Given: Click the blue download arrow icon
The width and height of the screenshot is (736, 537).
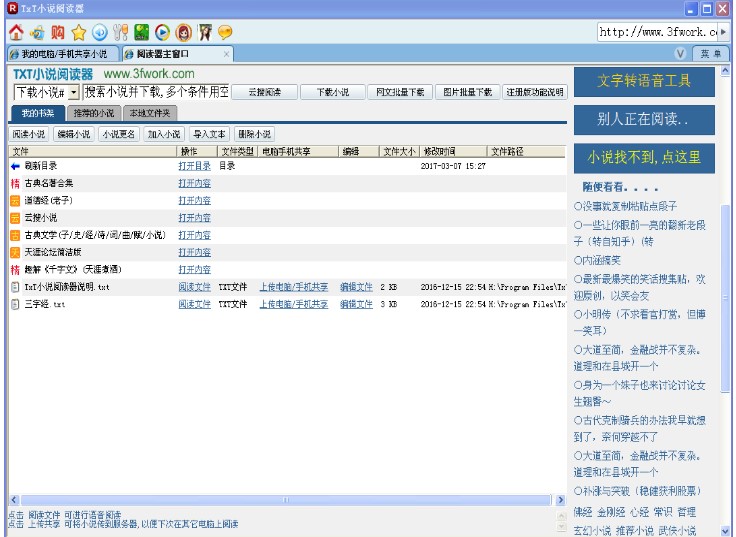Looking at the screenshot, I should click(99, 32).
